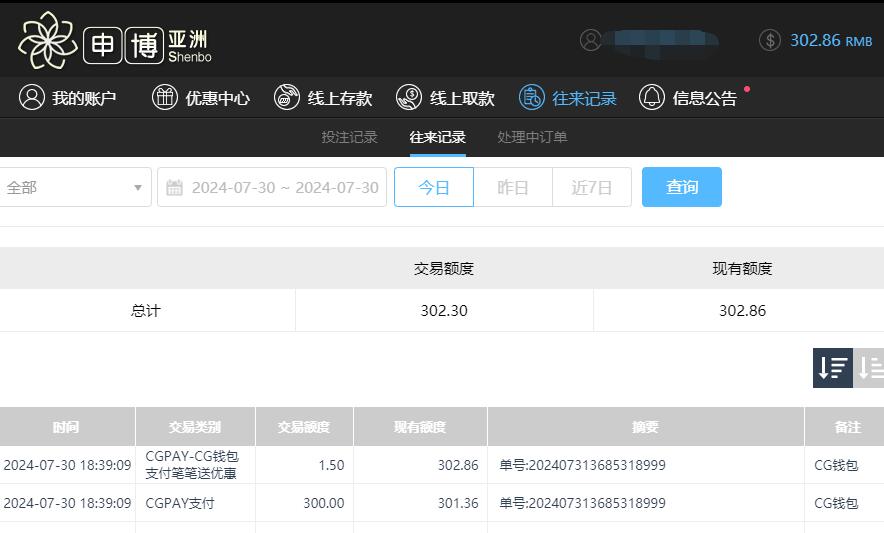Open the date range 2024-07-30 field

(x=272, y=187)
